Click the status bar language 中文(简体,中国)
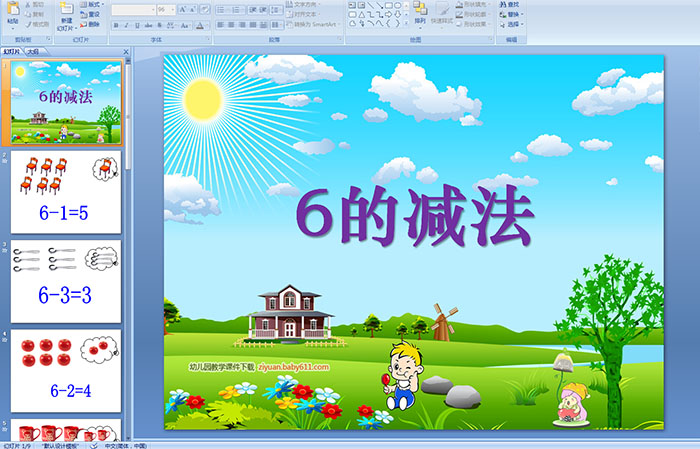The height and width of the screenshot is (449, 700). coord(126,445)
